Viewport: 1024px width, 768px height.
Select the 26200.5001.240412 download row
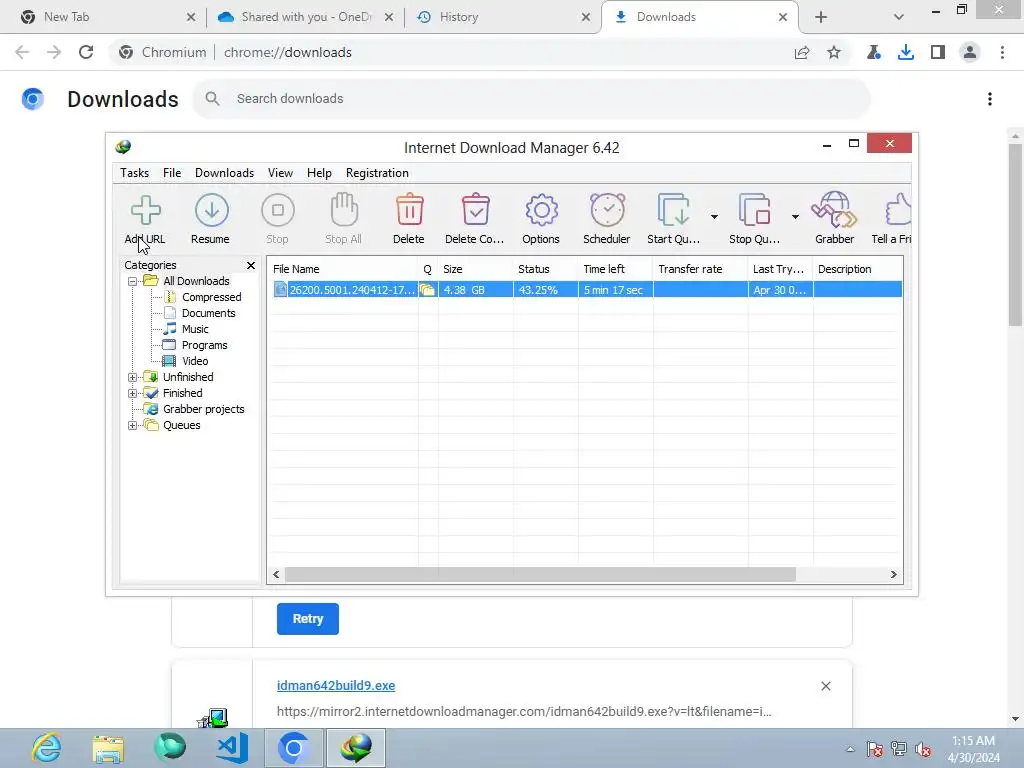point(587,290)
